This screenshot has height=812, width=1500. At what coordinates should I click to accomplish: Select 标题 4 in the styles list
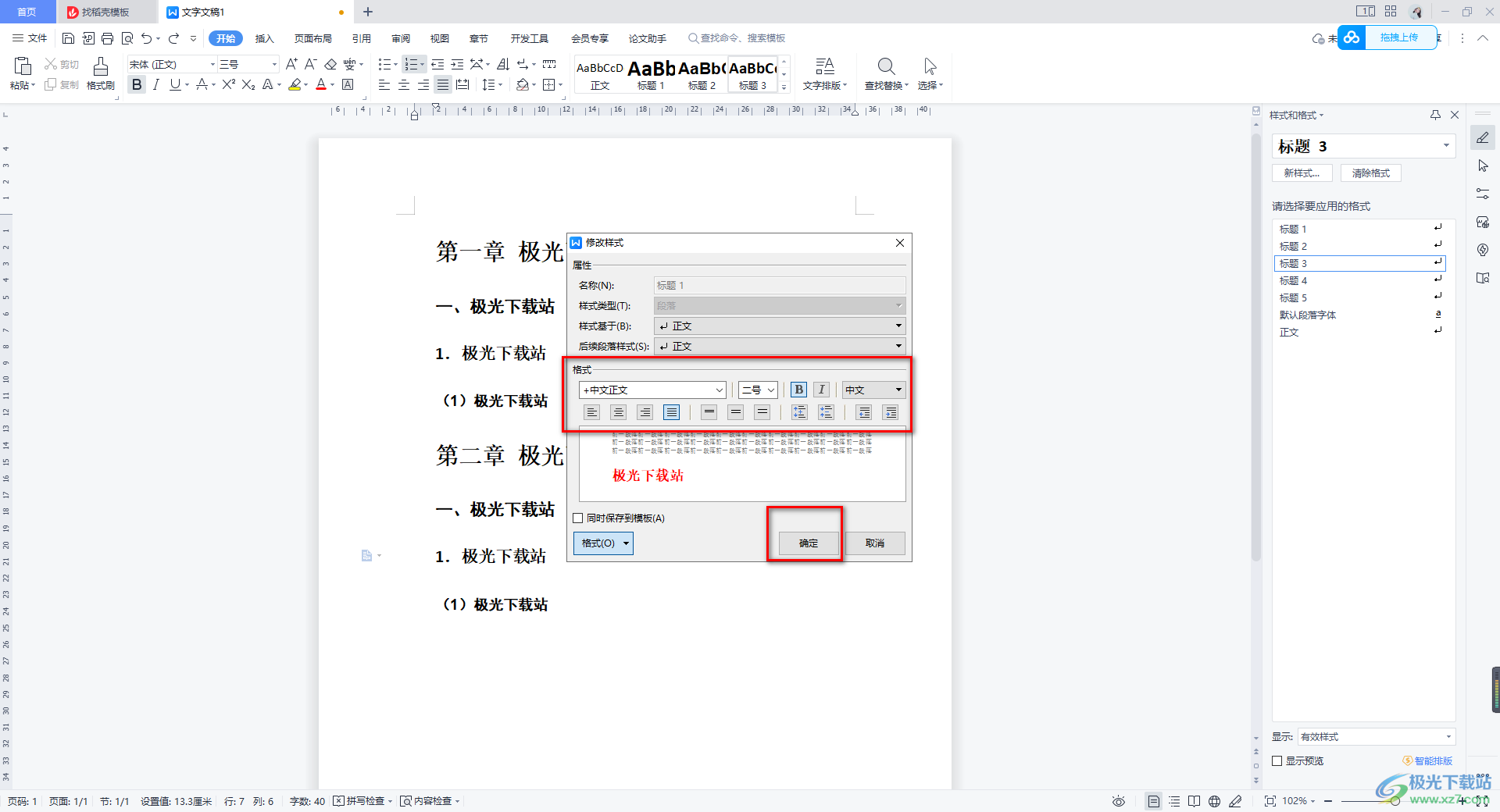pos(1359,281)
